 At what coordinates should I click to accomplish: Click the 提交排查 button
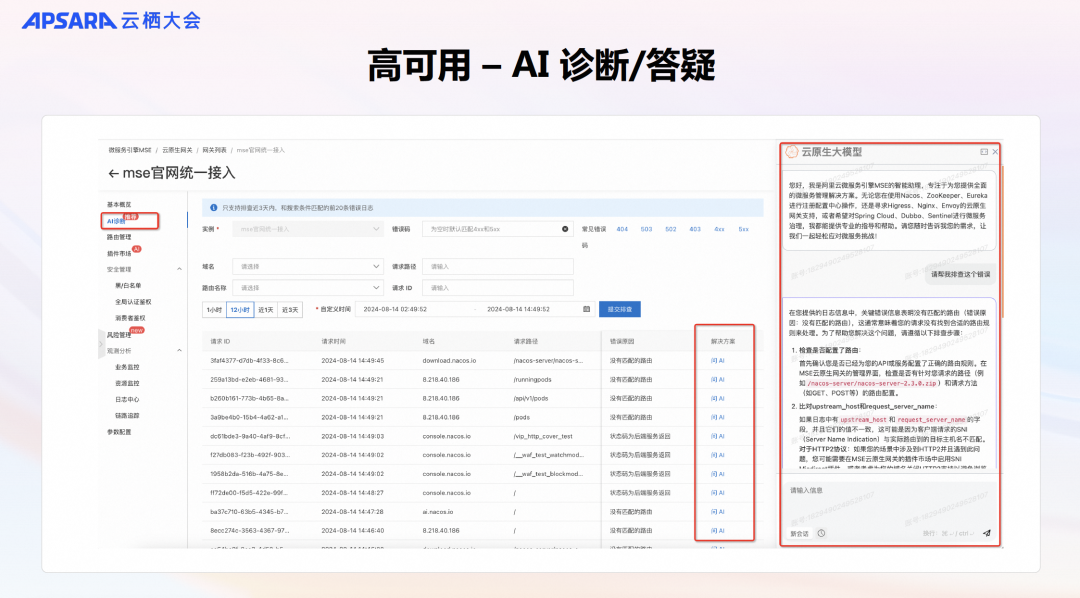[x=620, y=309]
